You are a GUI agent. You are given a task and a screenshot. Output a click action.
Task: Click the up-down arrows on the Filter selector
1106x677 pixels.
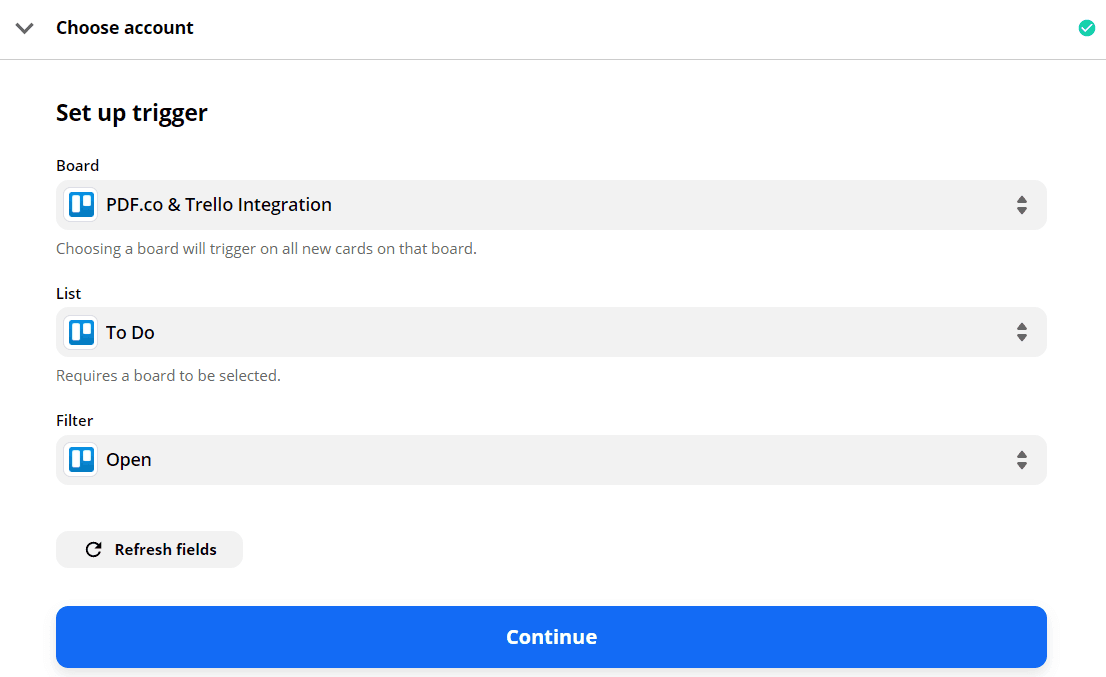(1022, 459)
